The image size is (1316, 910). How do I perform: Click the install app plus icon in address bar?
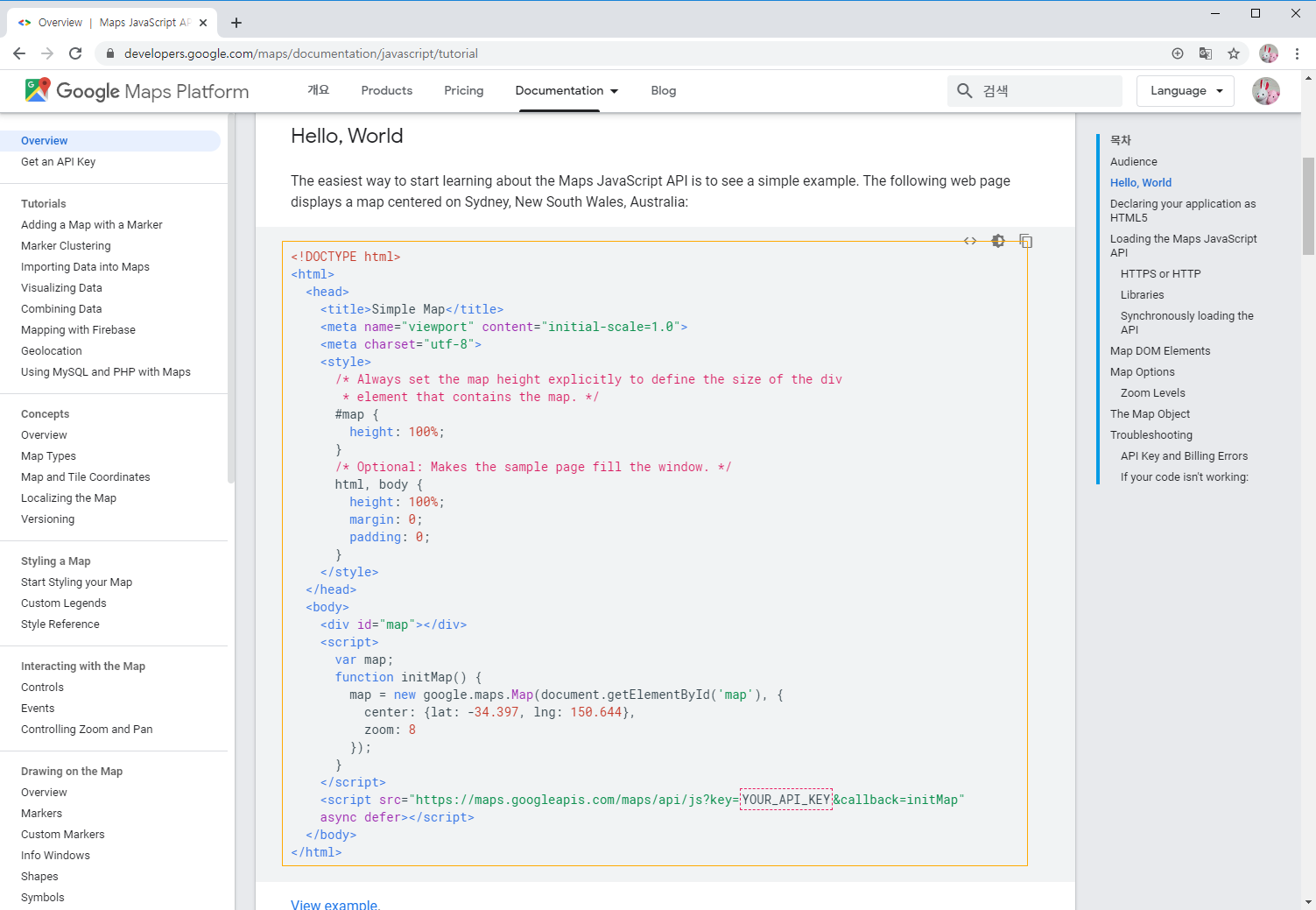point(1178,53)
